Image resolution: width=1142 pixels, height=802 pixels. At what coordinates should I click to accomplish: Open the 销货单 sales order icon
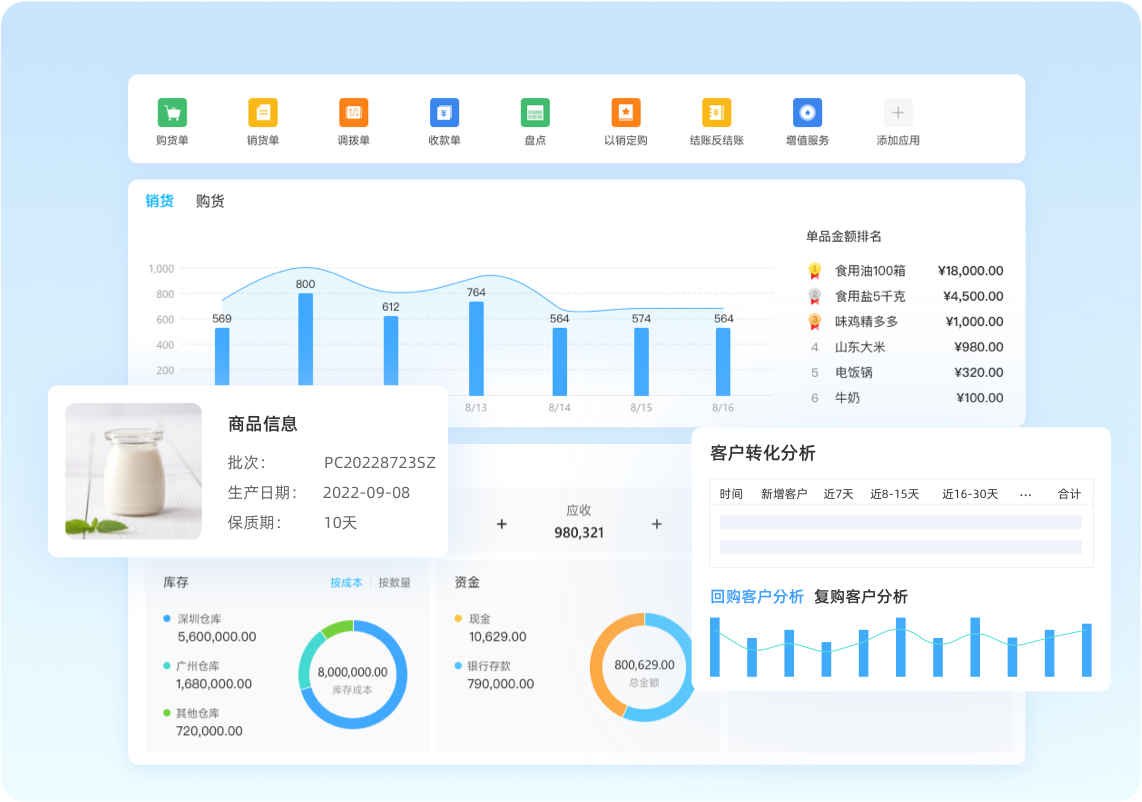(x=263, y=113)
